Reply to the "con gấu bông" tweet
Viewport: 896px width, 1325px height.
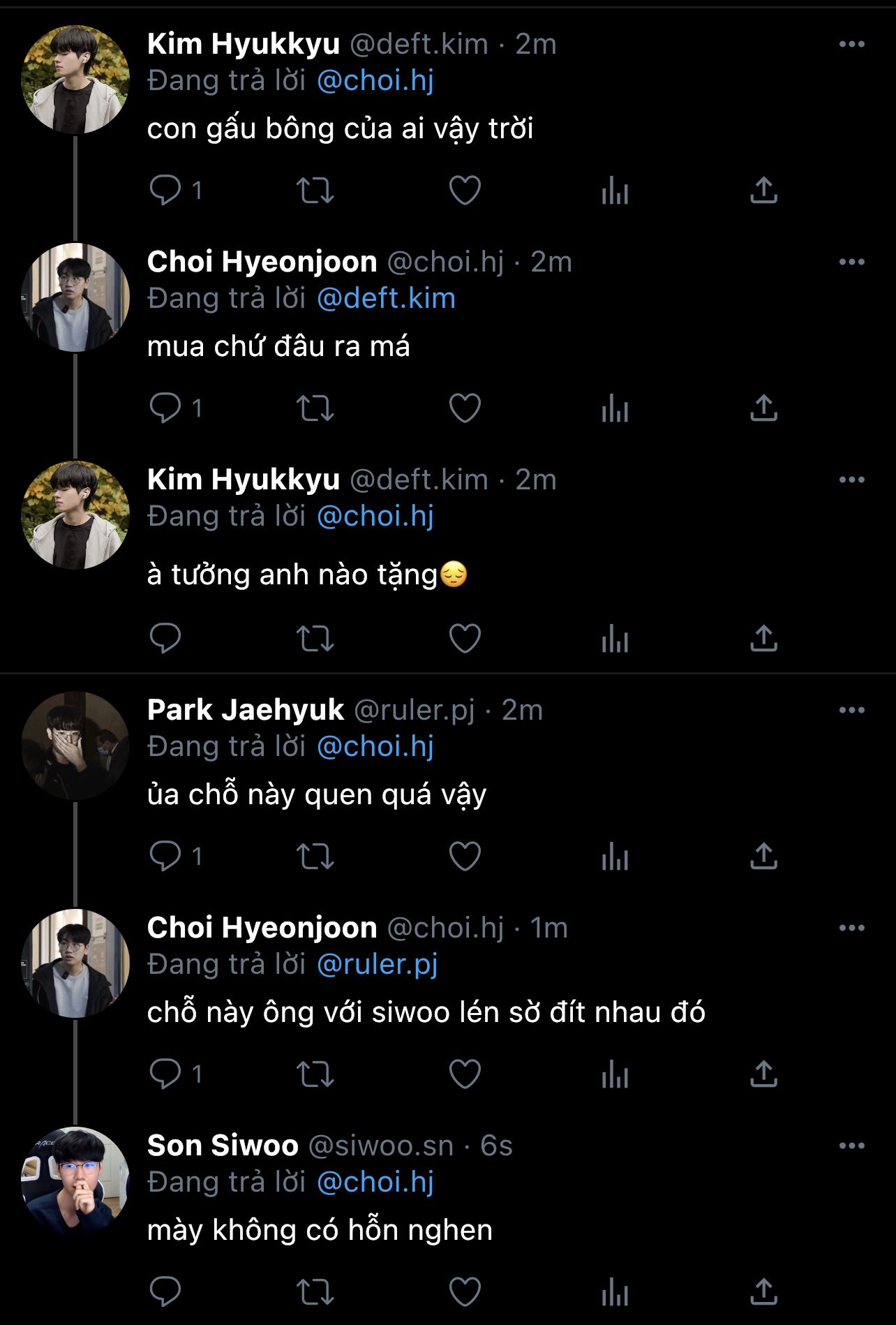(165, 190)
